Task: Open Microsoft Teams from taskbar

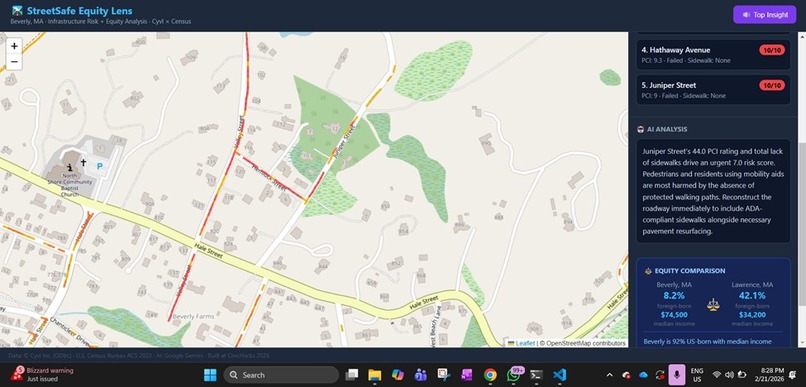Action: coord(421,375)
